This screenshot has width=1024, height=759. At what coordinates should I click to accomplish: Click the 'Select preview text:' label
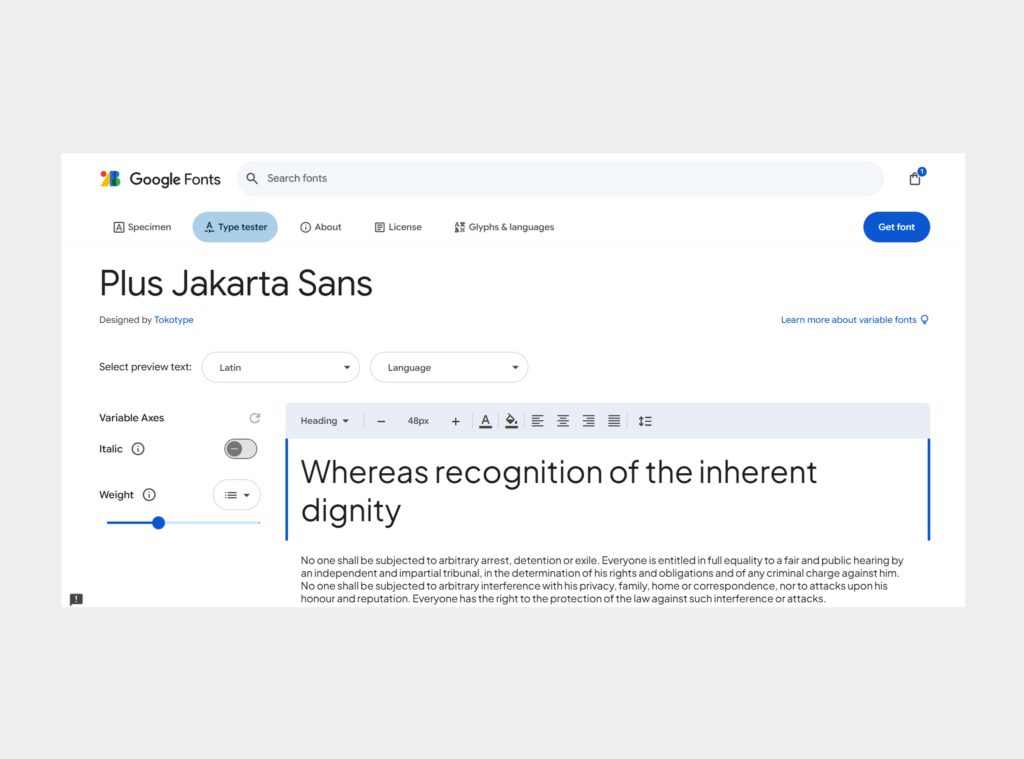coord(146,367)
